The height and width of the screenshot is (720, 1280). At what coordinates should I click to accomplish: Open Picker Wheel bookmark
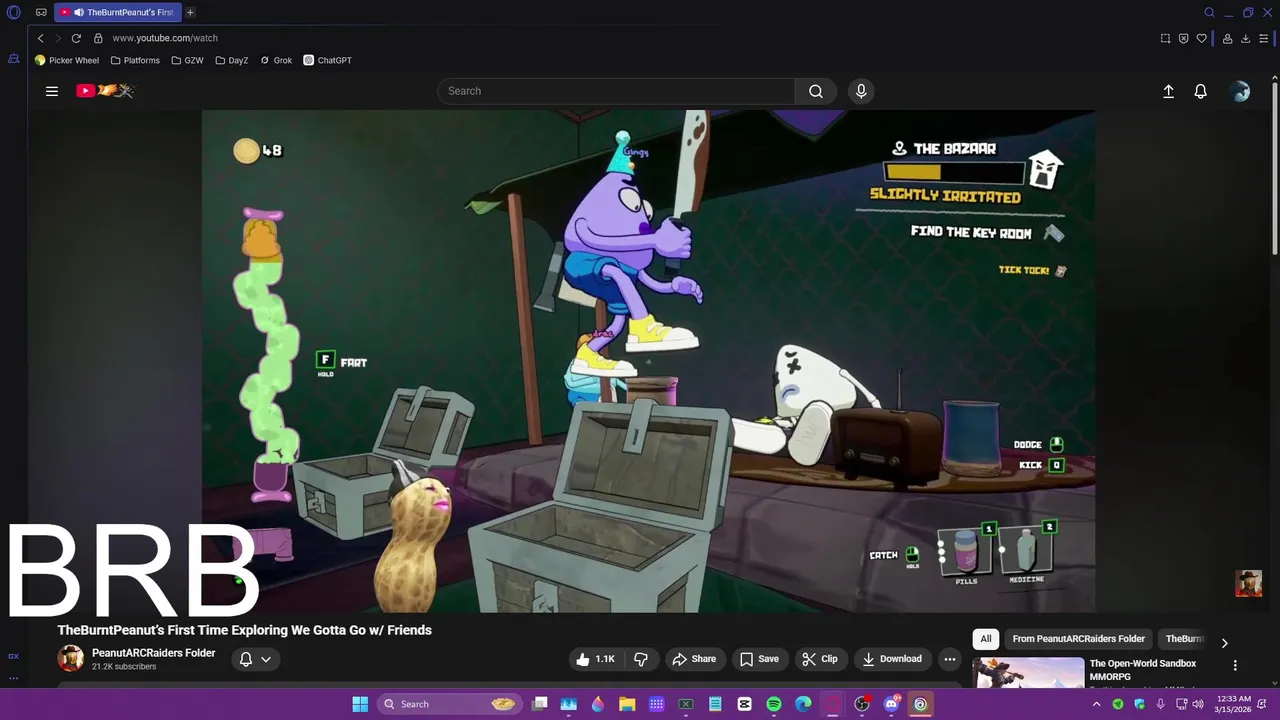(x=67, y=60)
